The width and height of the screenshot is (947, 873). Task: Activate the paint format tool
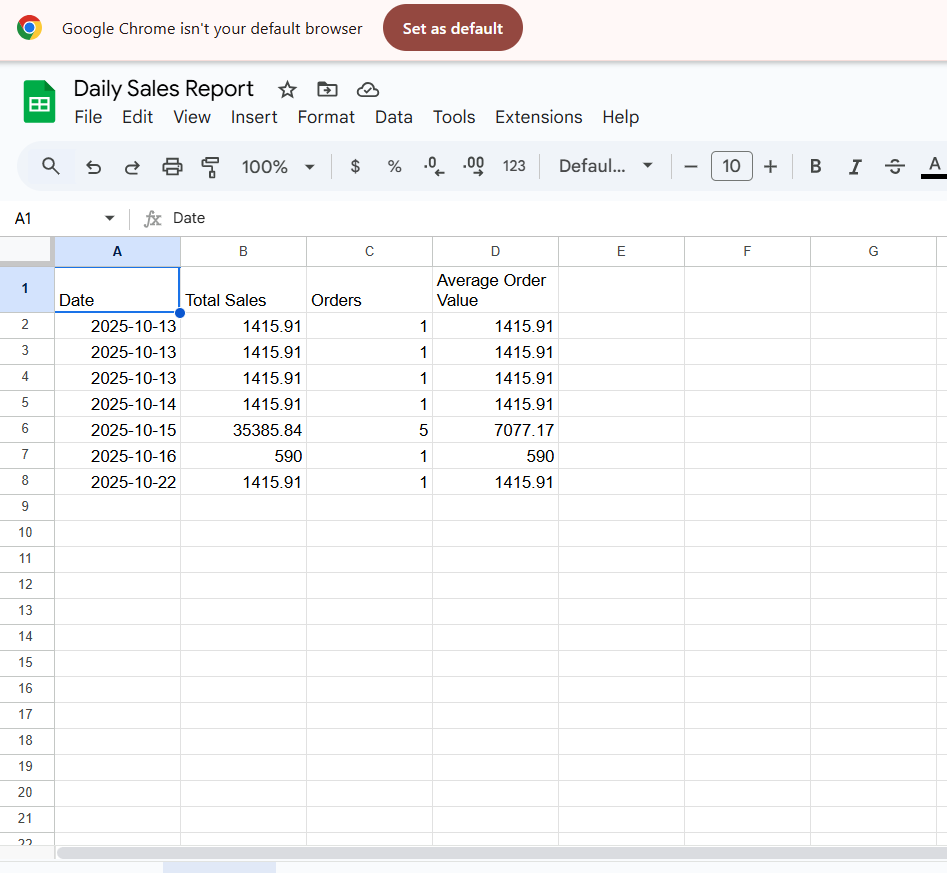tap(210, 167)
